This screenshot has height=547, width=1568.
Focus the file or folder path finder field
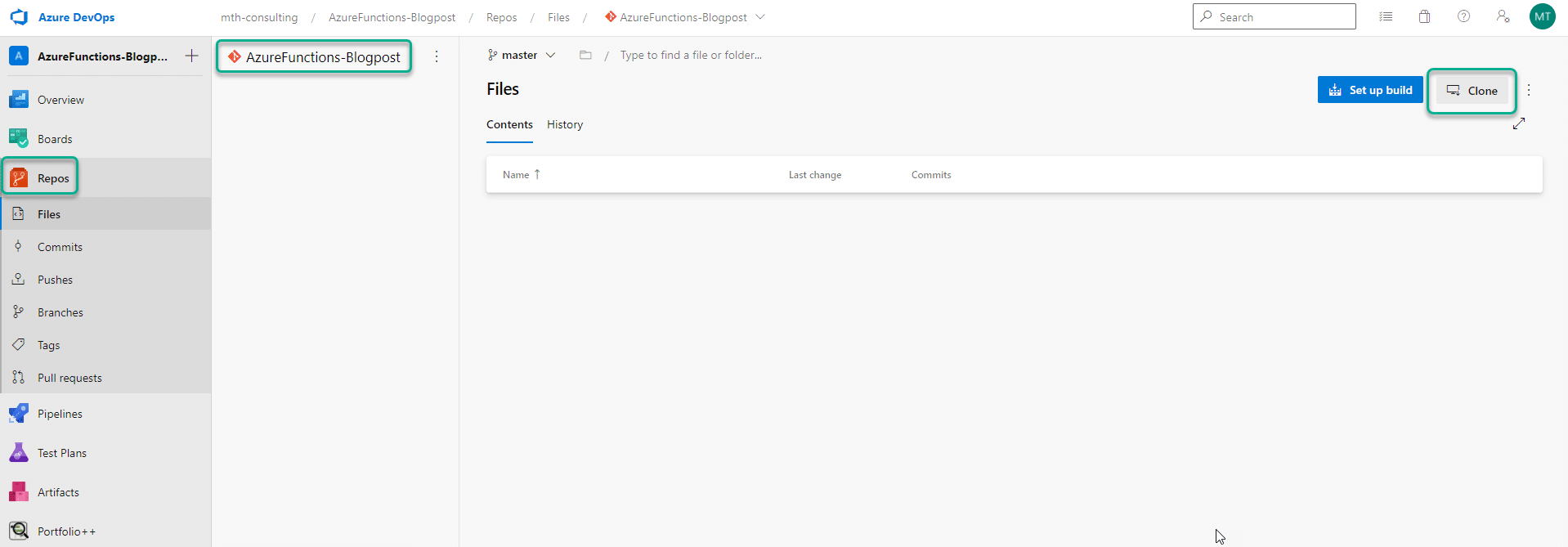pyautogui.click(x=691, y=55)
